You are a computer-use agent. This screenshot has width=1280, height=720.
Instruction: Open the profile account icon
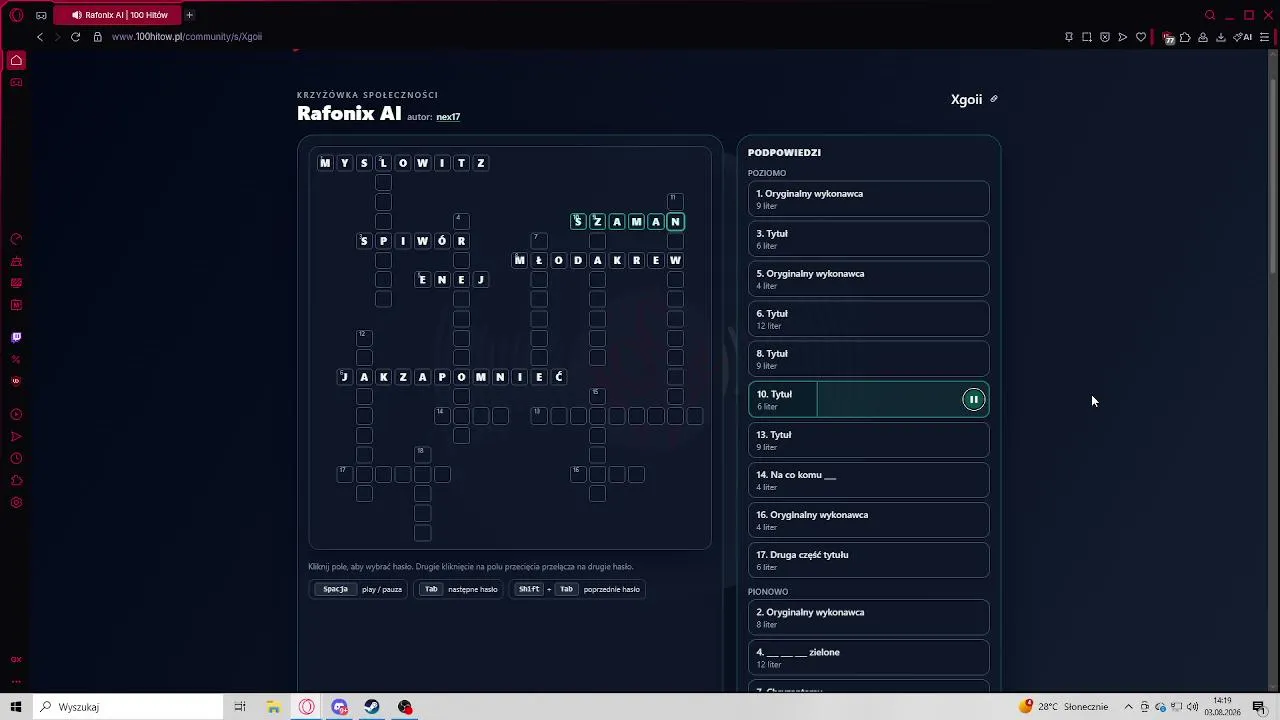click(1203, 37)
